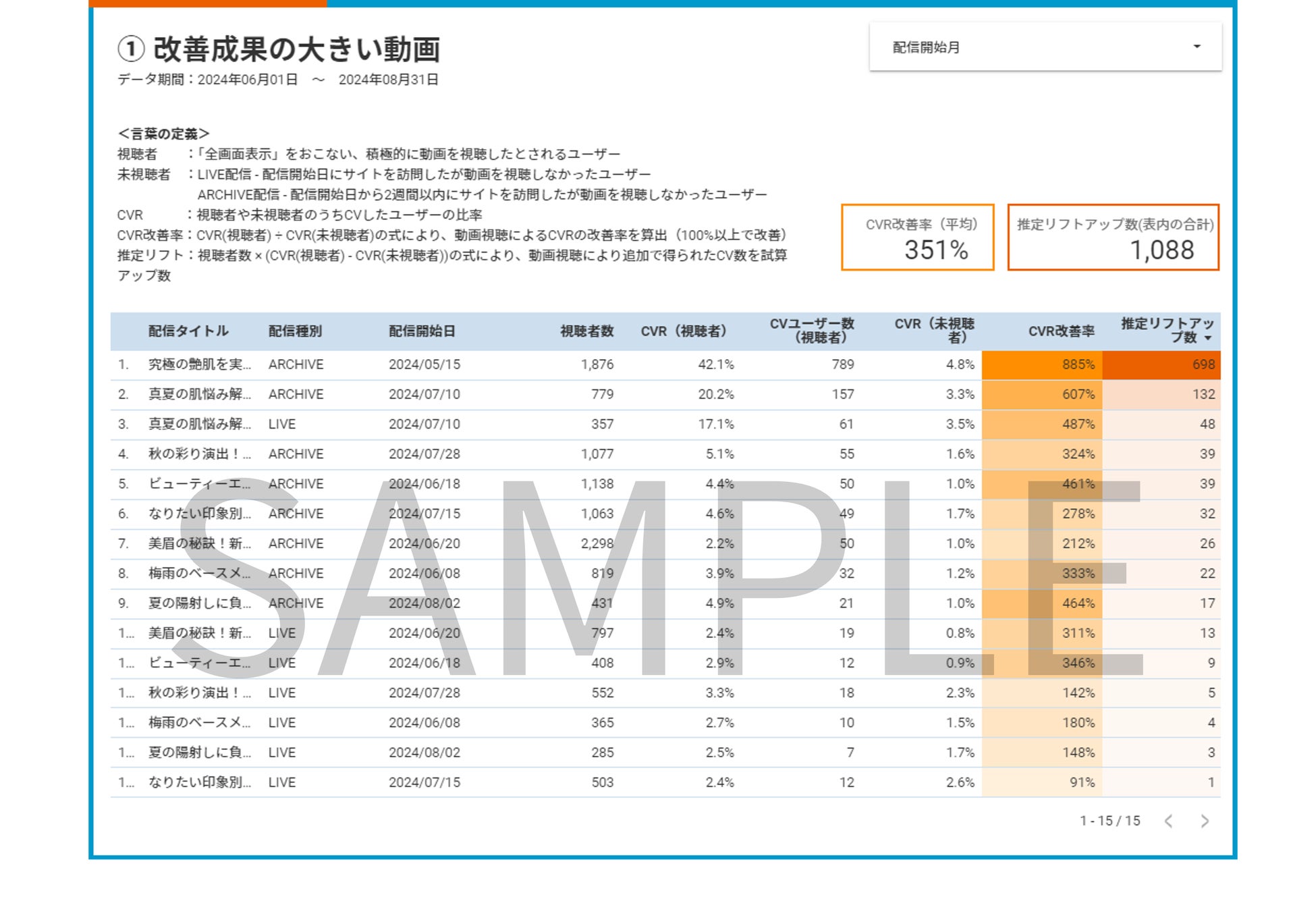Sort by 配信タイトル column header
The height and width of the screenshot is (897, 1316).
(188, 331)
